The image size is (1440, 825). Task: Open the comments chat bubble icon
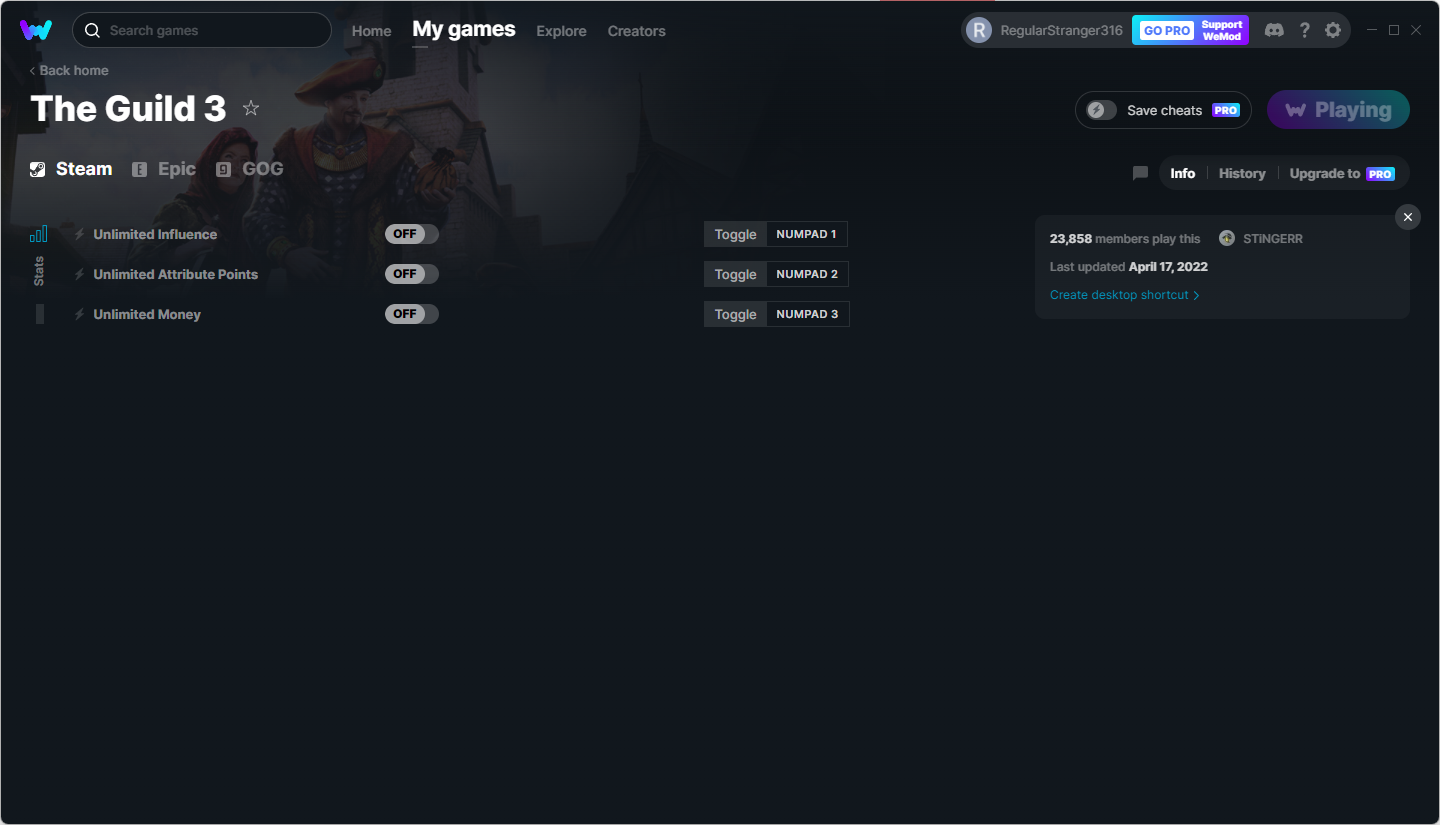tap(1140, 173)
